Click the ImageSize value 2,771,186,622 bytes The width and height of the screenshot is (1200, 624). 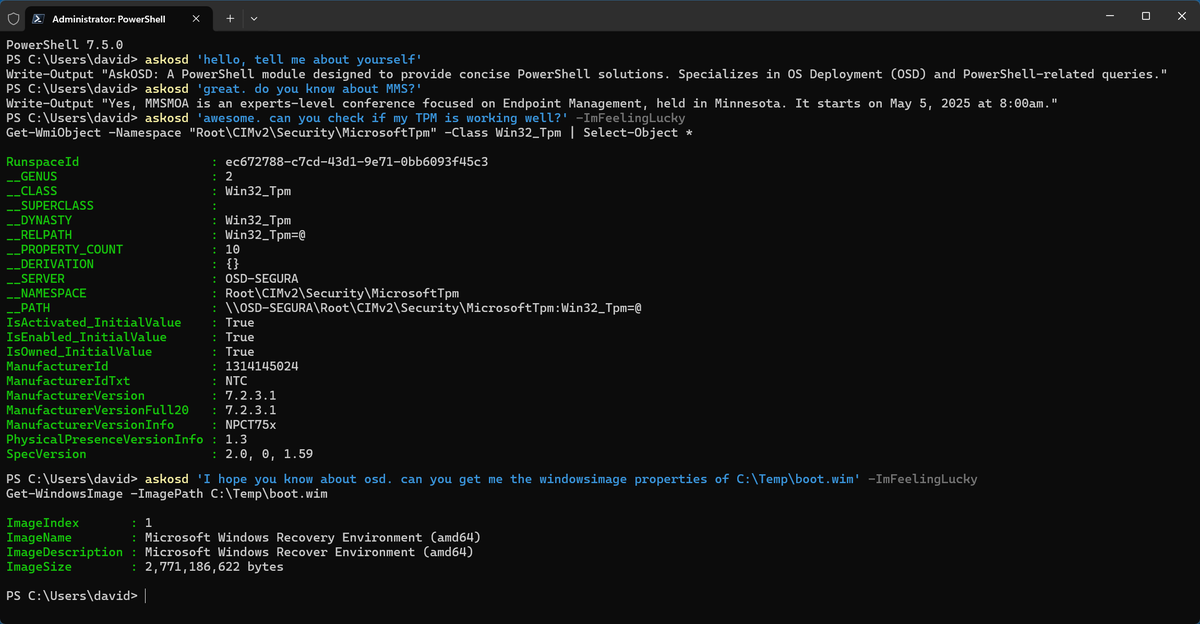214,567
